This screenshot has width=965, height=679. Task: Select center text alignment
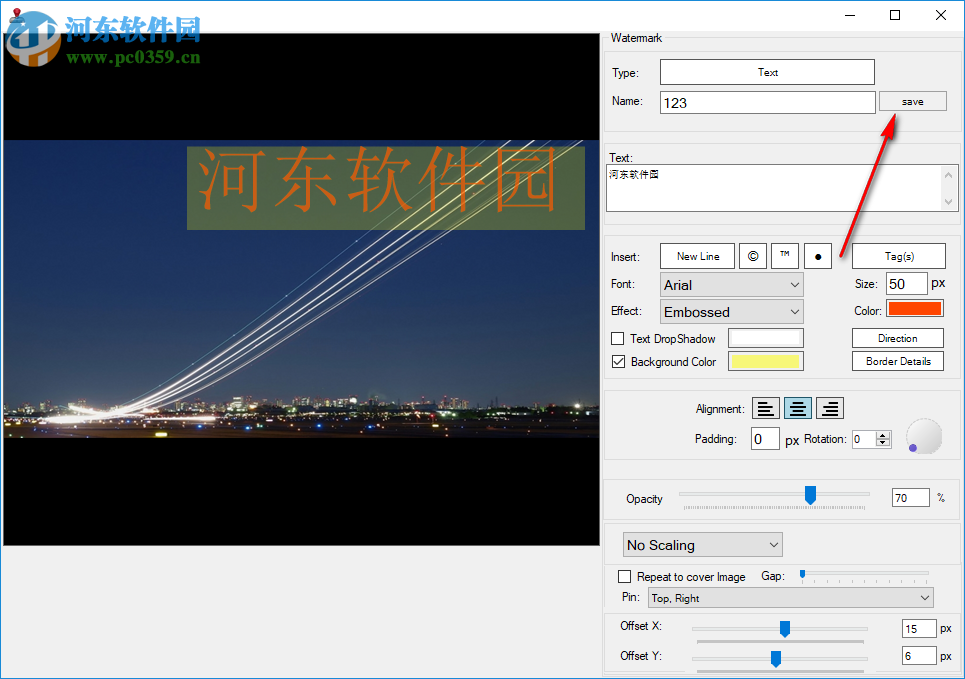[797, 408]
